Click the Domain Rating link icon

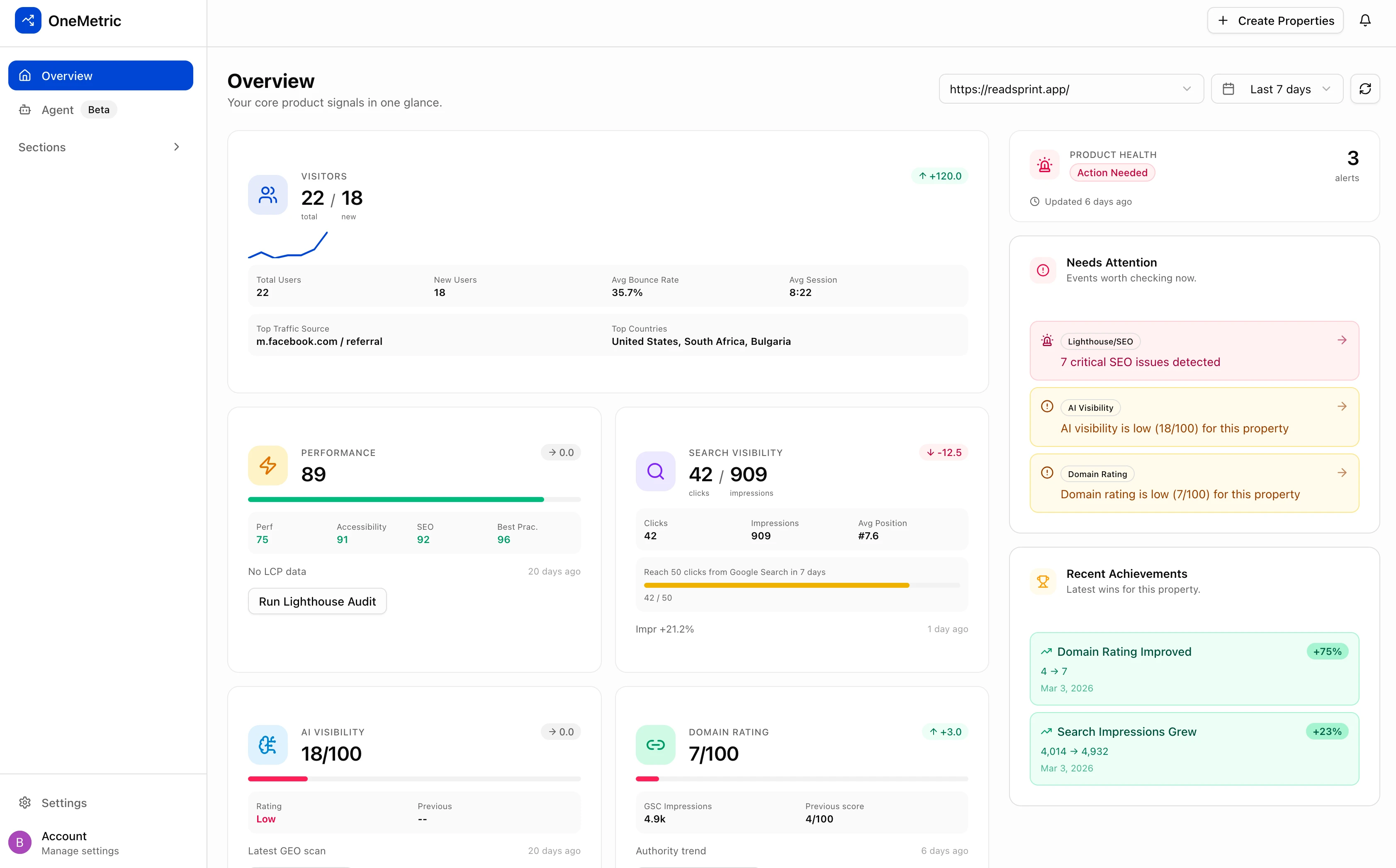coord(655,744)
